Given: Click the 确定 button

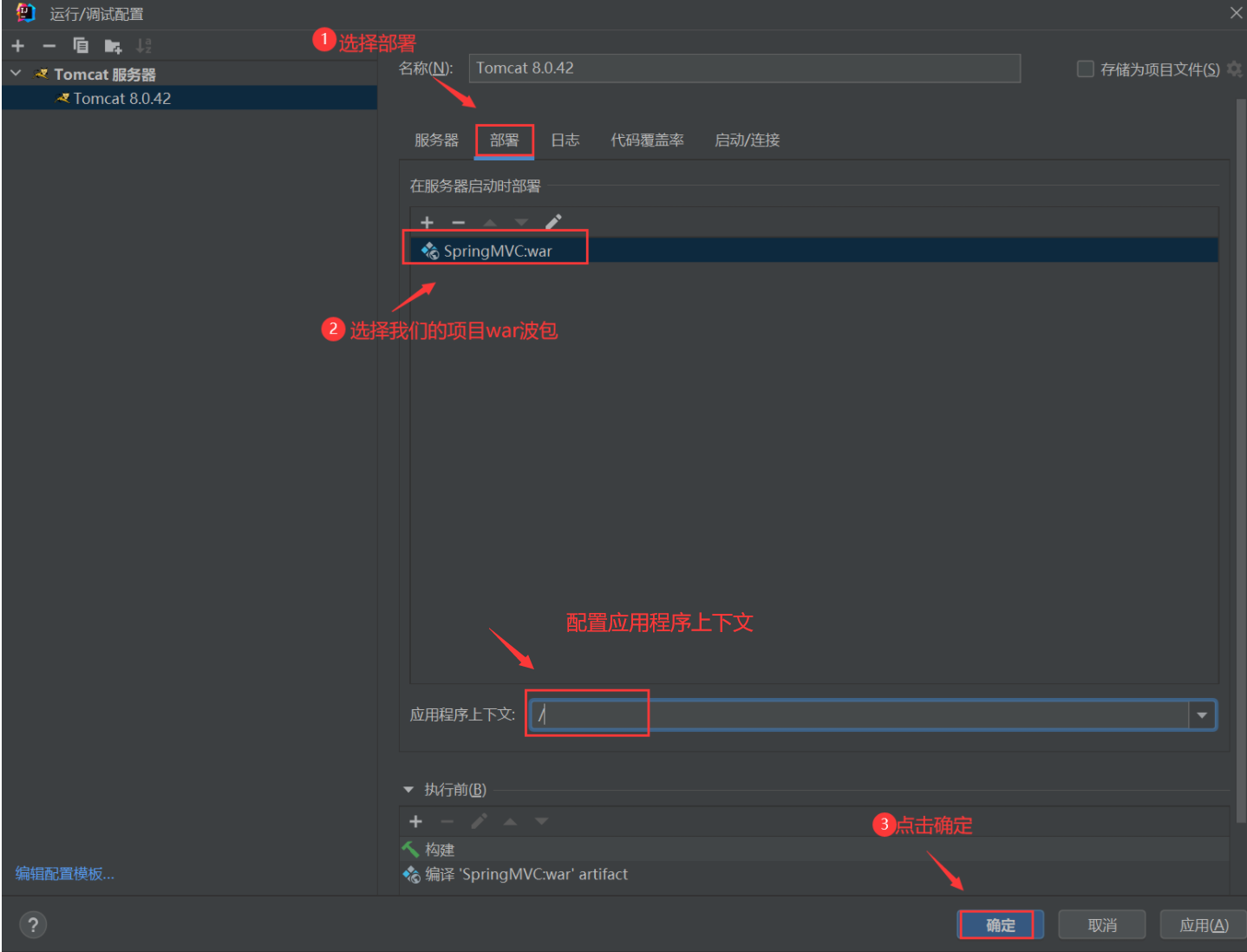Looking at the screenshot, I should 1001,925.
